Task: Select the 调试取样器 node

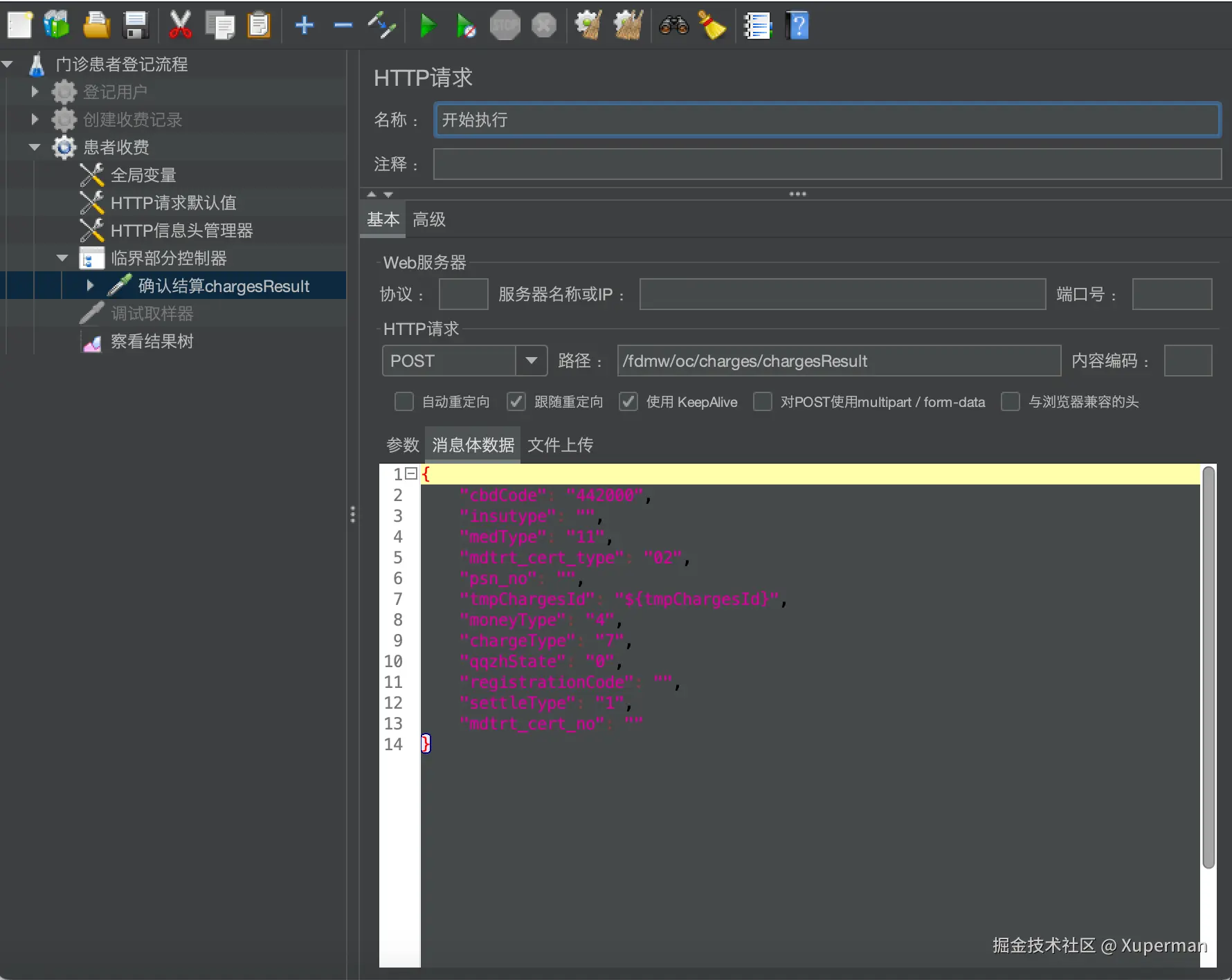Action: 152,314
